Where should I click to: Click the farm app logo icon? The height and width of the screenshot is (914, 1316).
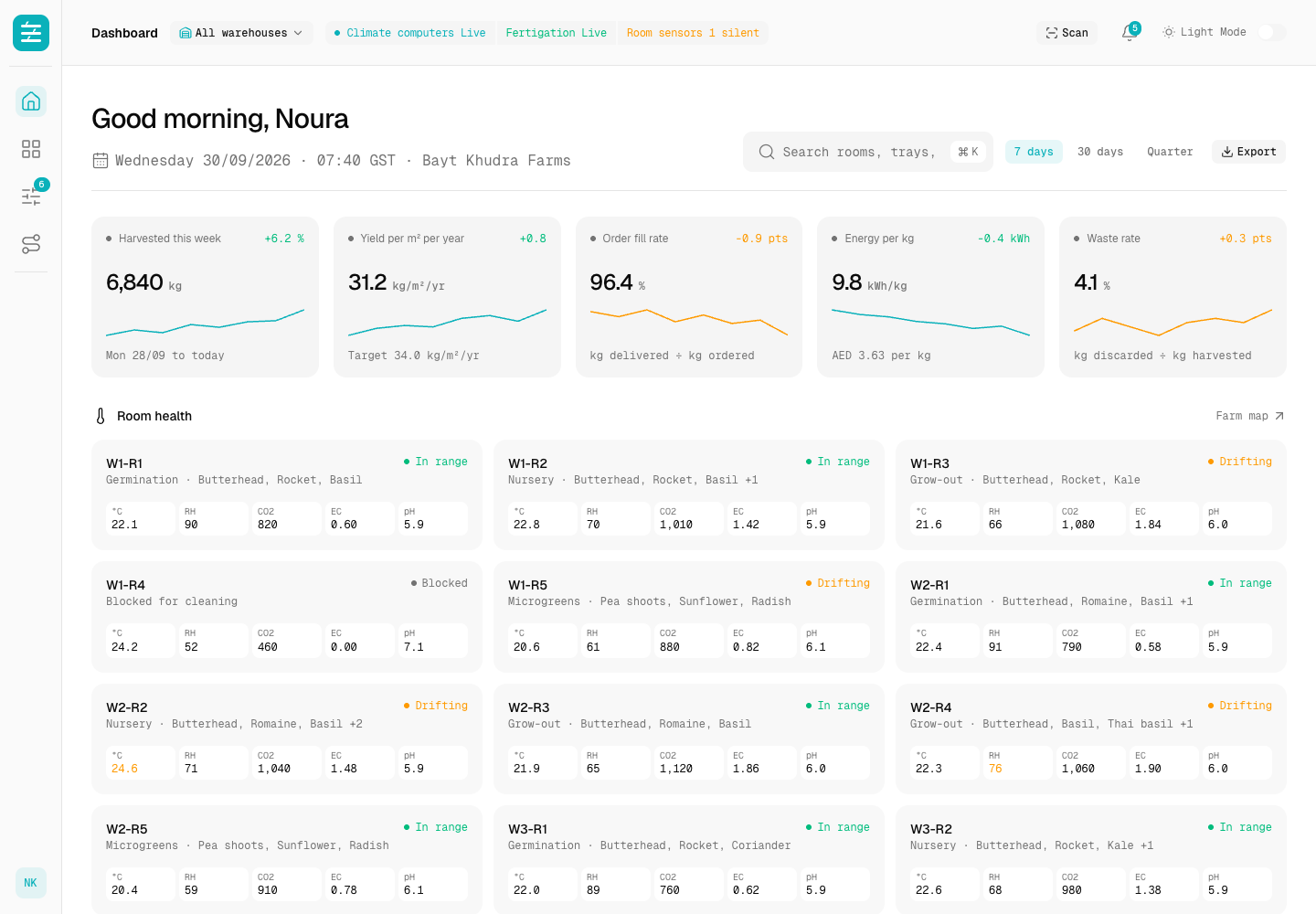tap(31, 33)
